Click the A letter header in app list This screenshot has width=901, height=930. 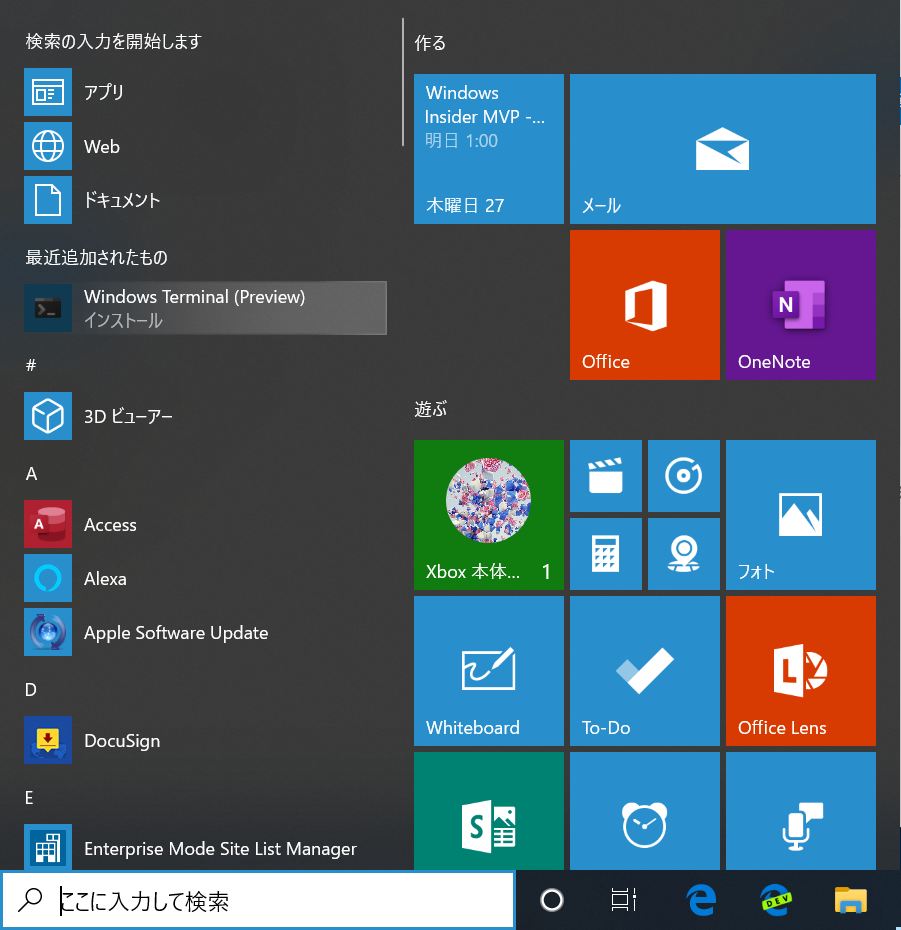pos(31,474)
